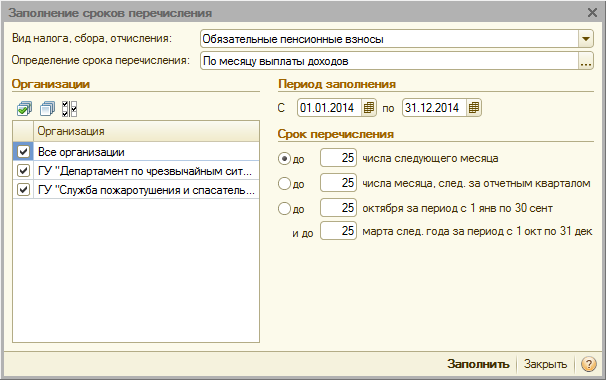Select radio 'числа следующего месяца'
Screen dimensions: 606x380
[284, 158]
